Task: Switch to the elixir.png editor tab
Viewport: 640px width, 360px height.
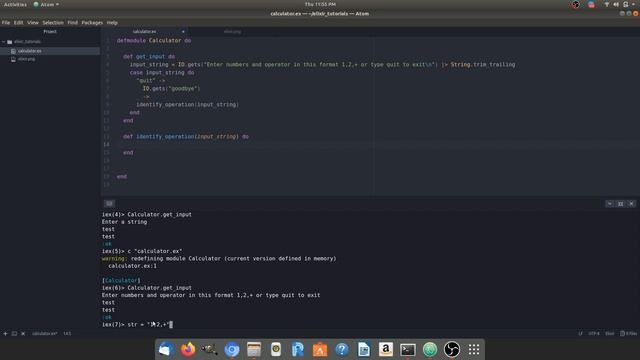Action: (x=232, y=31)
